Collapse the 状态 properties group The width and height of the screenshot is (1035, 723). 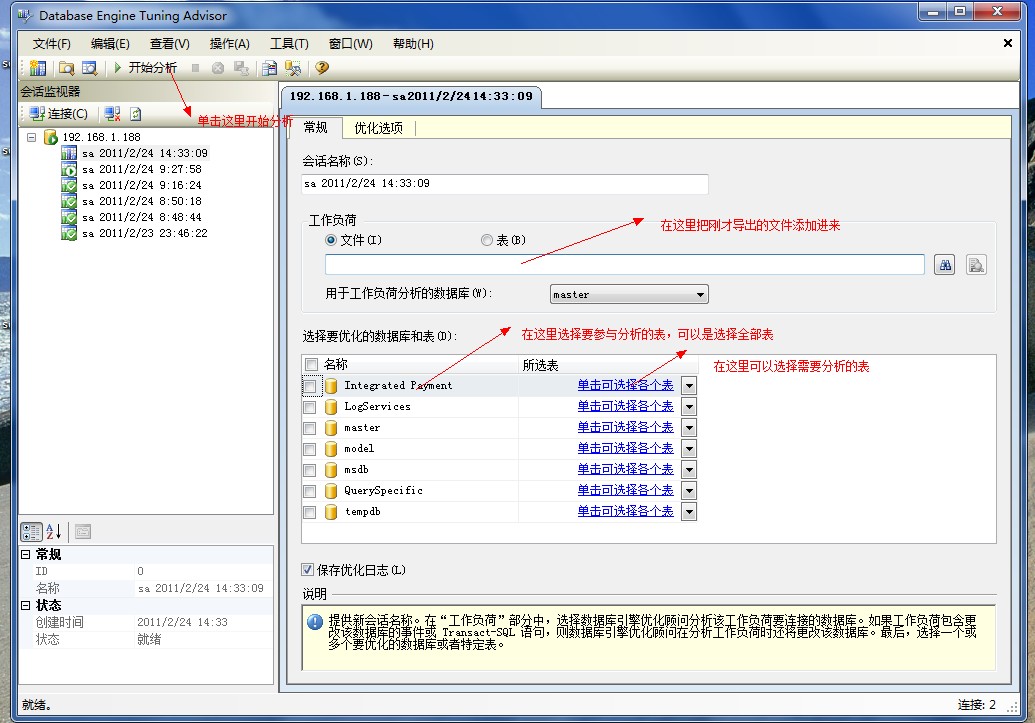coord(25,605)
